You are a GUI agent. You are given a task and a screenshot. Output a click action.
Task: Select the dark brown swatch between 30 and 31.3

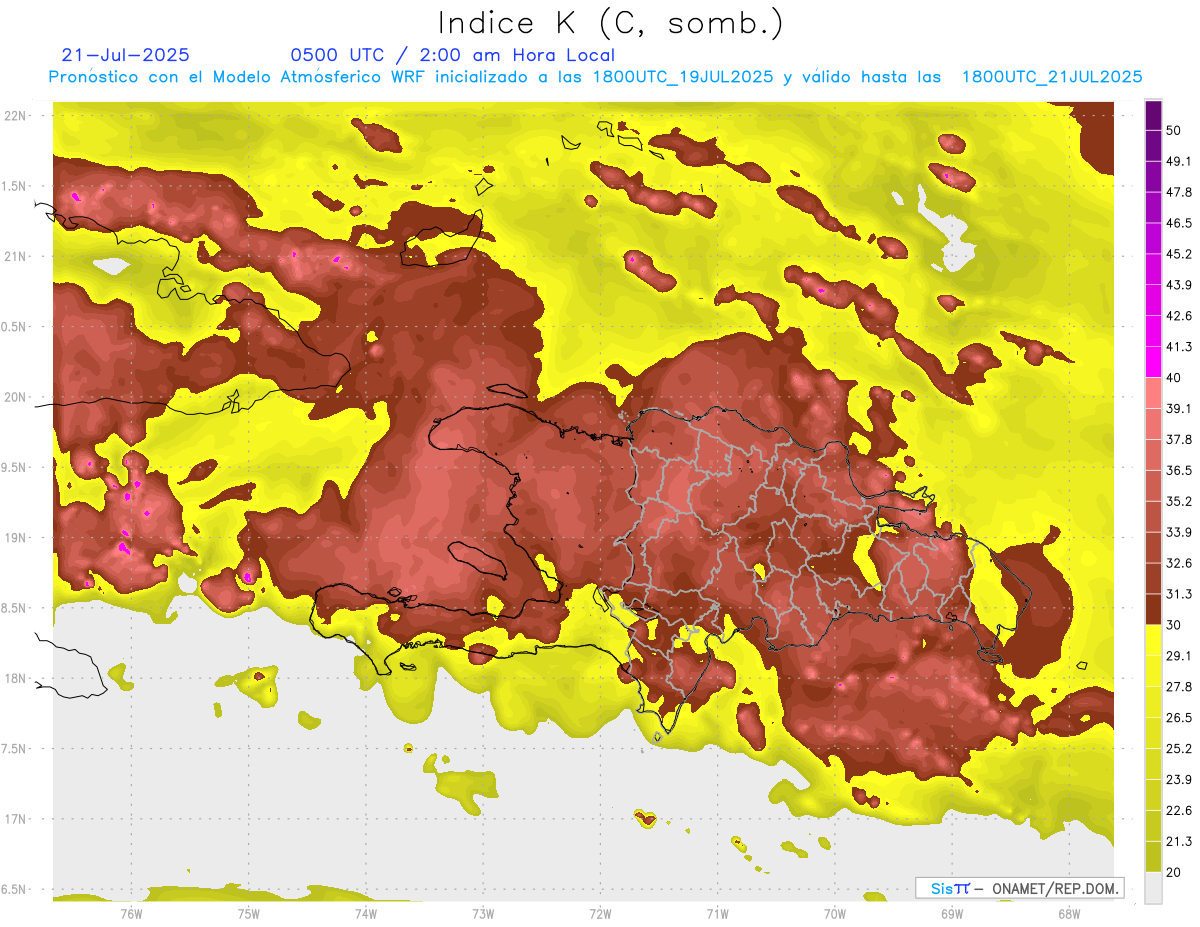(1153, 609)
